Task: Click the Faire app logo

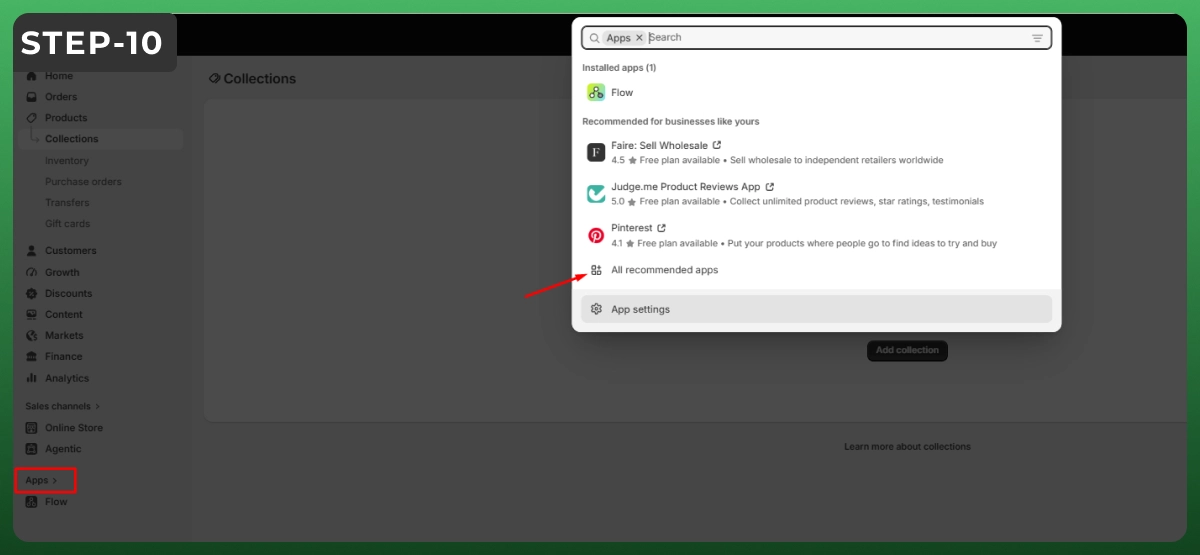Action: tap(596, 152)
